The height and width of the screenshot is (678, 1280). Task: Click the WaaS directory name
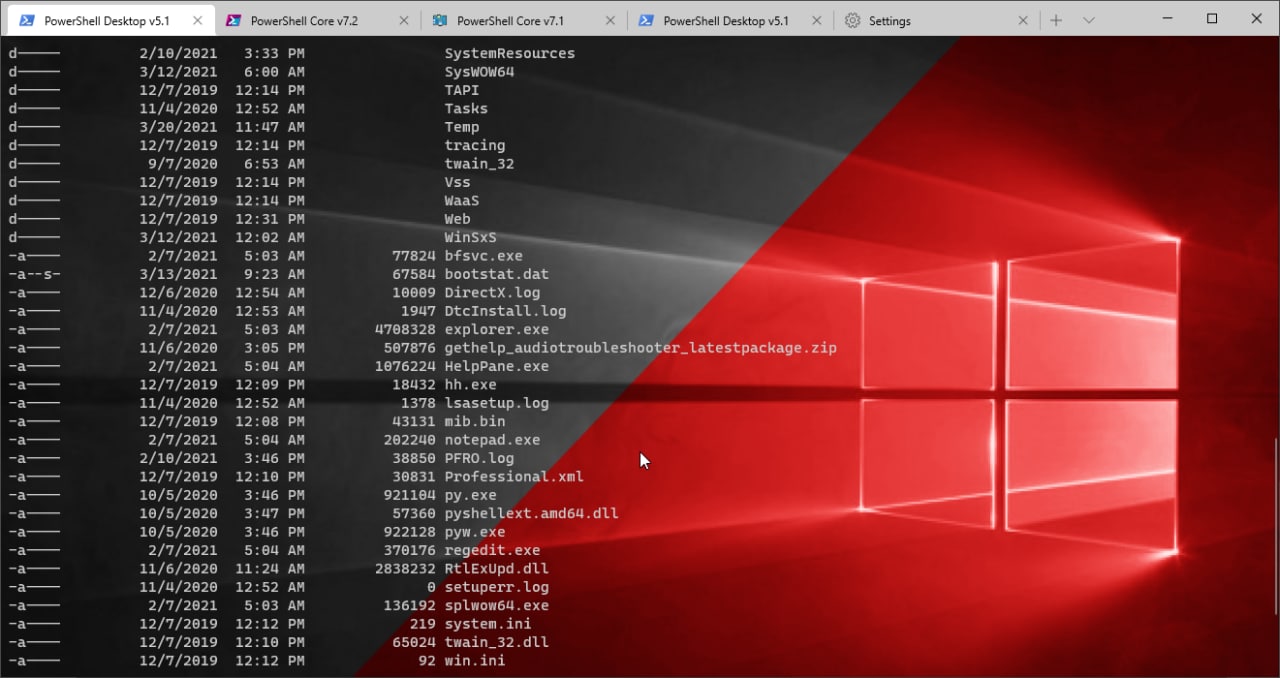pyautogui.click(x=462, y=200)
